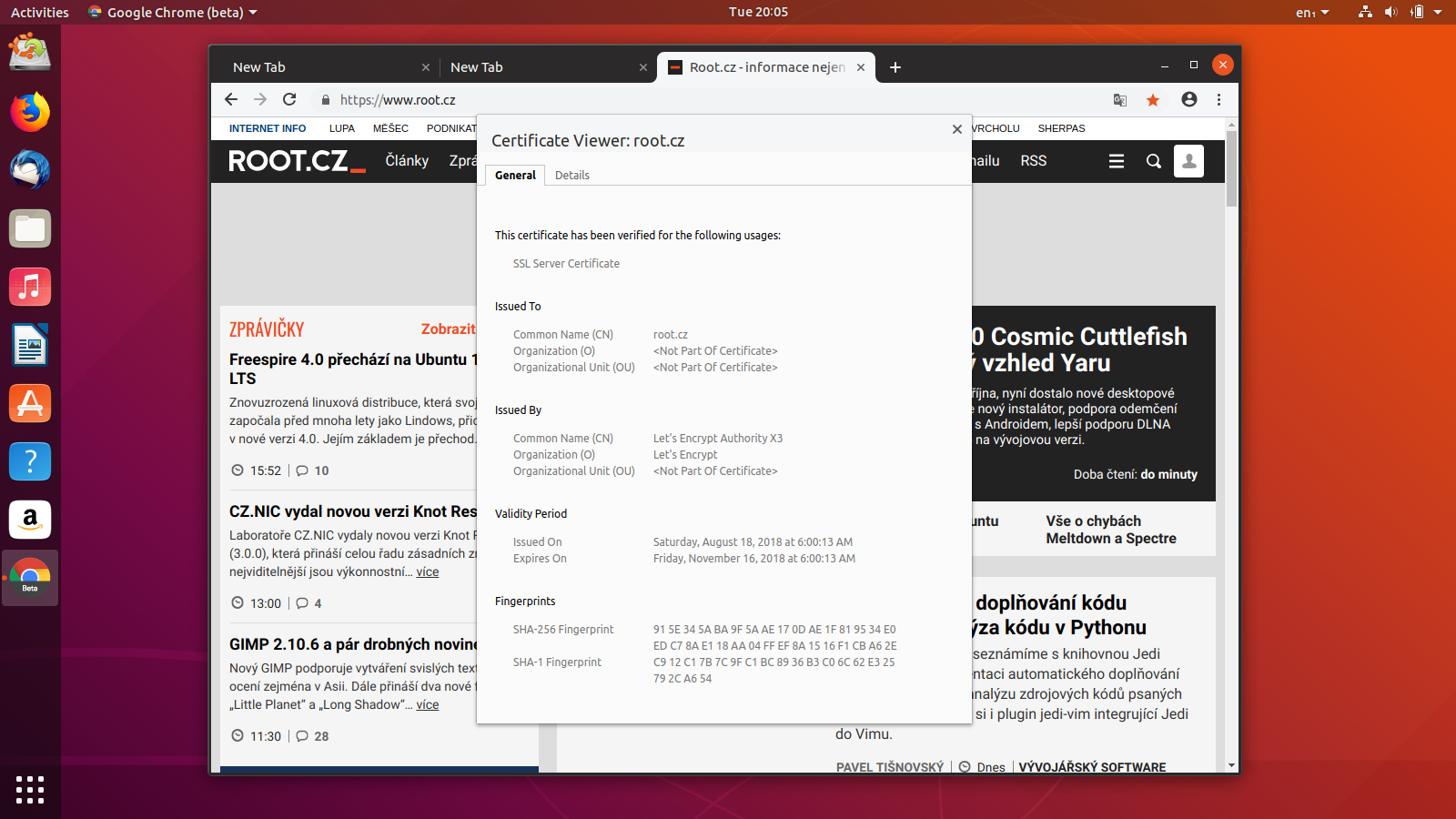
Task: Close the first New Tab
Action: (x=426, y=67)
